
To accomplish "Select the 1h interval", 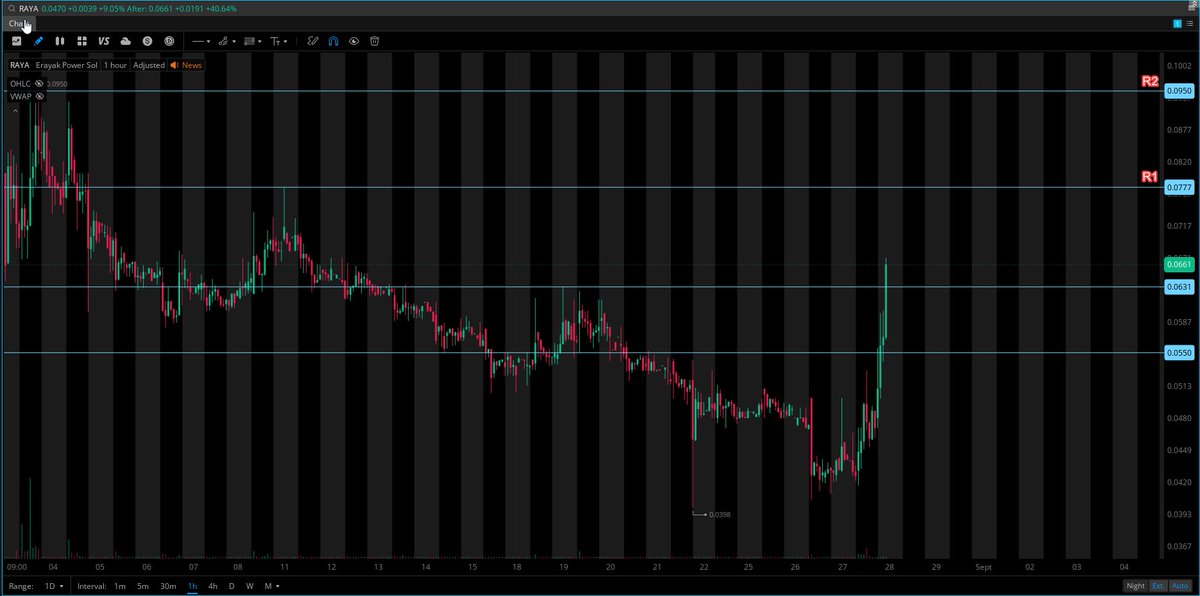I will pos(193,586).
